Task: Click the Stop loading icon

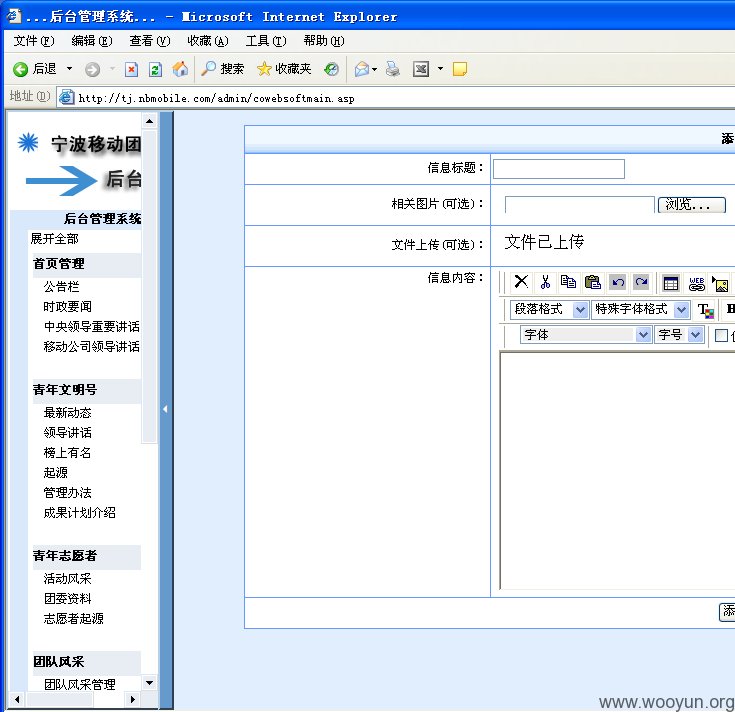Action: click(131, 69)
